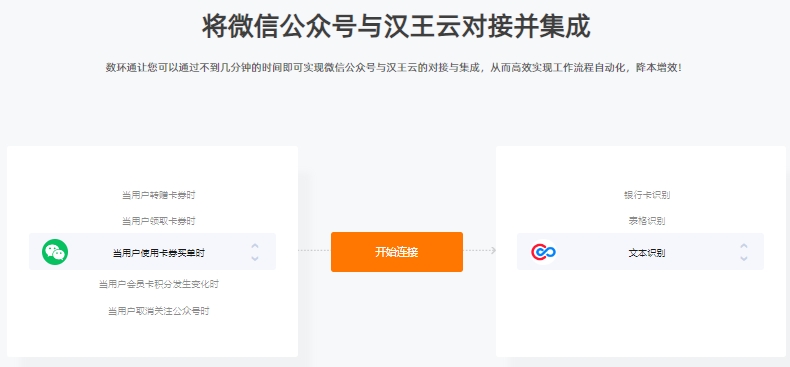
Task: Click the green WeChat logo icon
Action: [55, 252]
